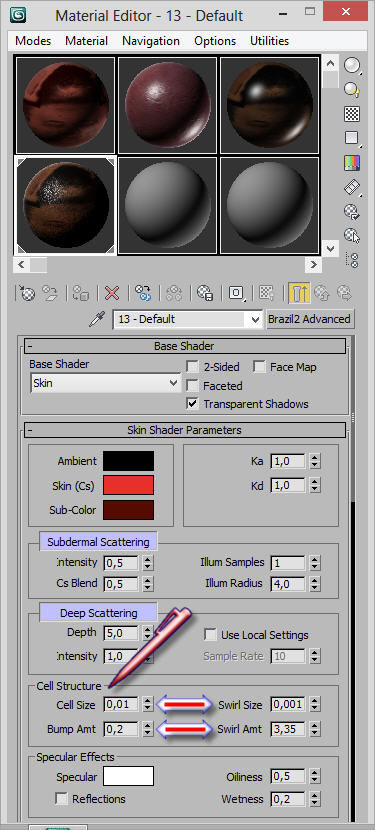Image resolution: width=375 pixels, height=830 pixels.
Task: Click the Select by Material icon
Action: (x=352, y=236)
